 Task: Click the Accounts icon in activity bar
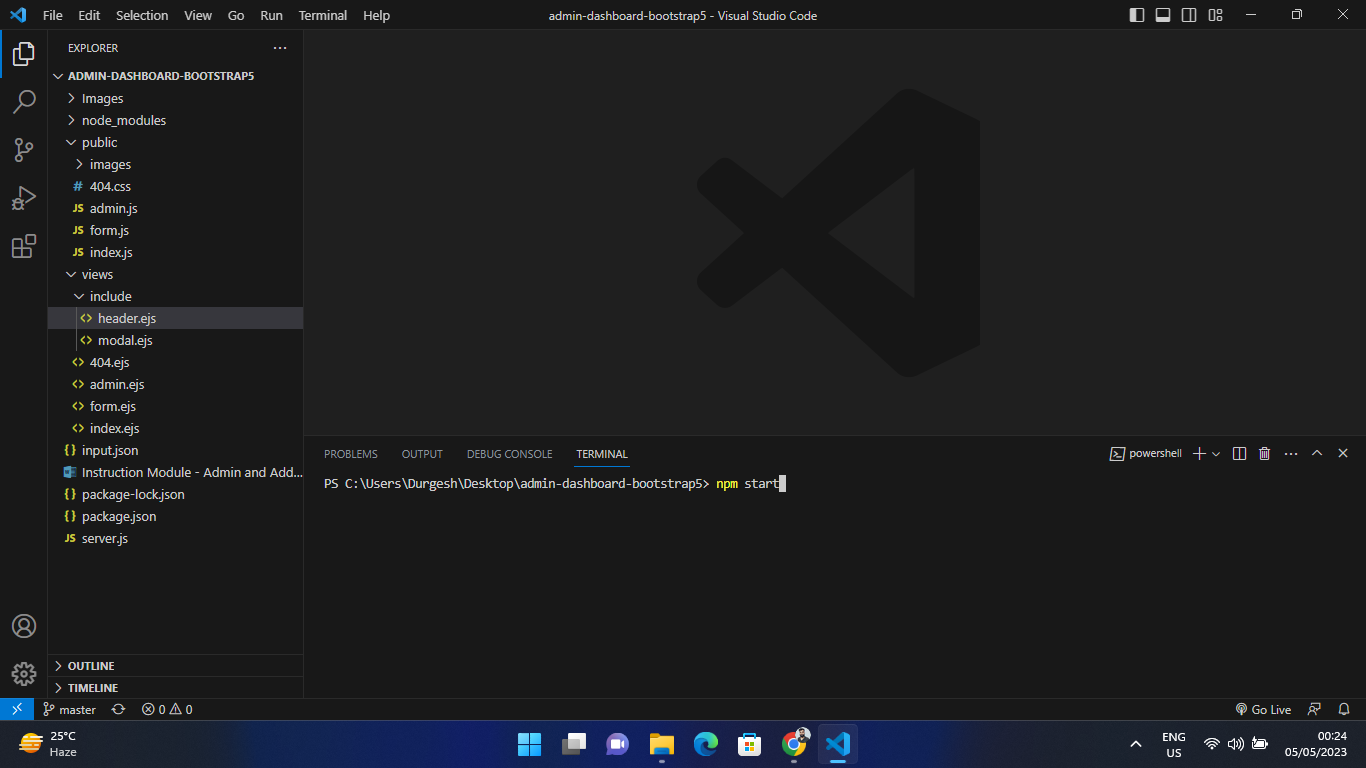point(24,626)
